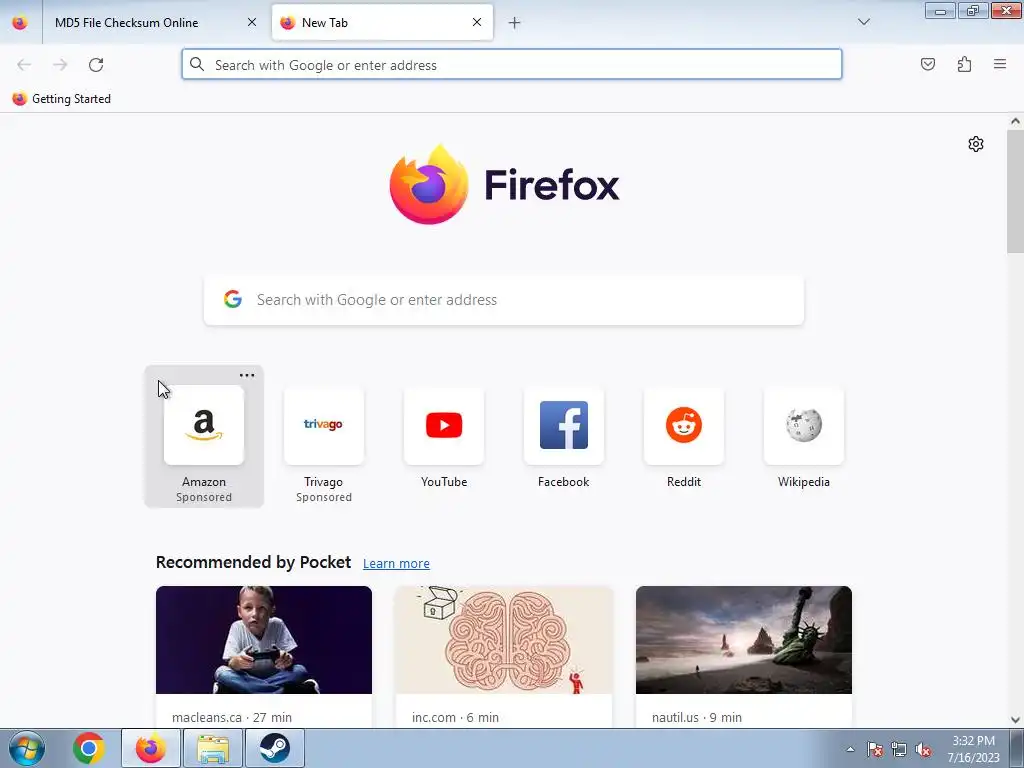This screenshot has width=1024, height=768.
Task: Open the Windows Start button
Action: (27, 748)
